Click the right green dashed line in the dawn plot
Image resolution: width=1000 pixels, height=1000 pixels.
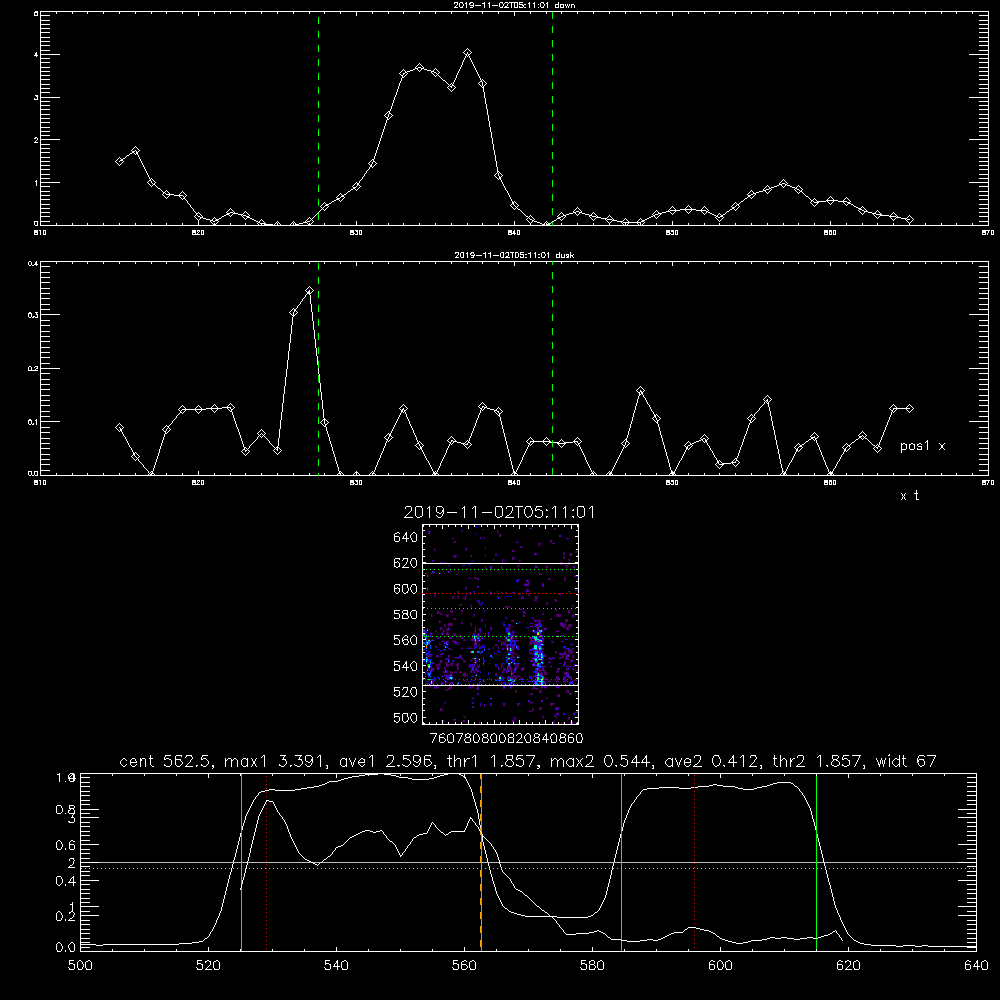(552, 118)
